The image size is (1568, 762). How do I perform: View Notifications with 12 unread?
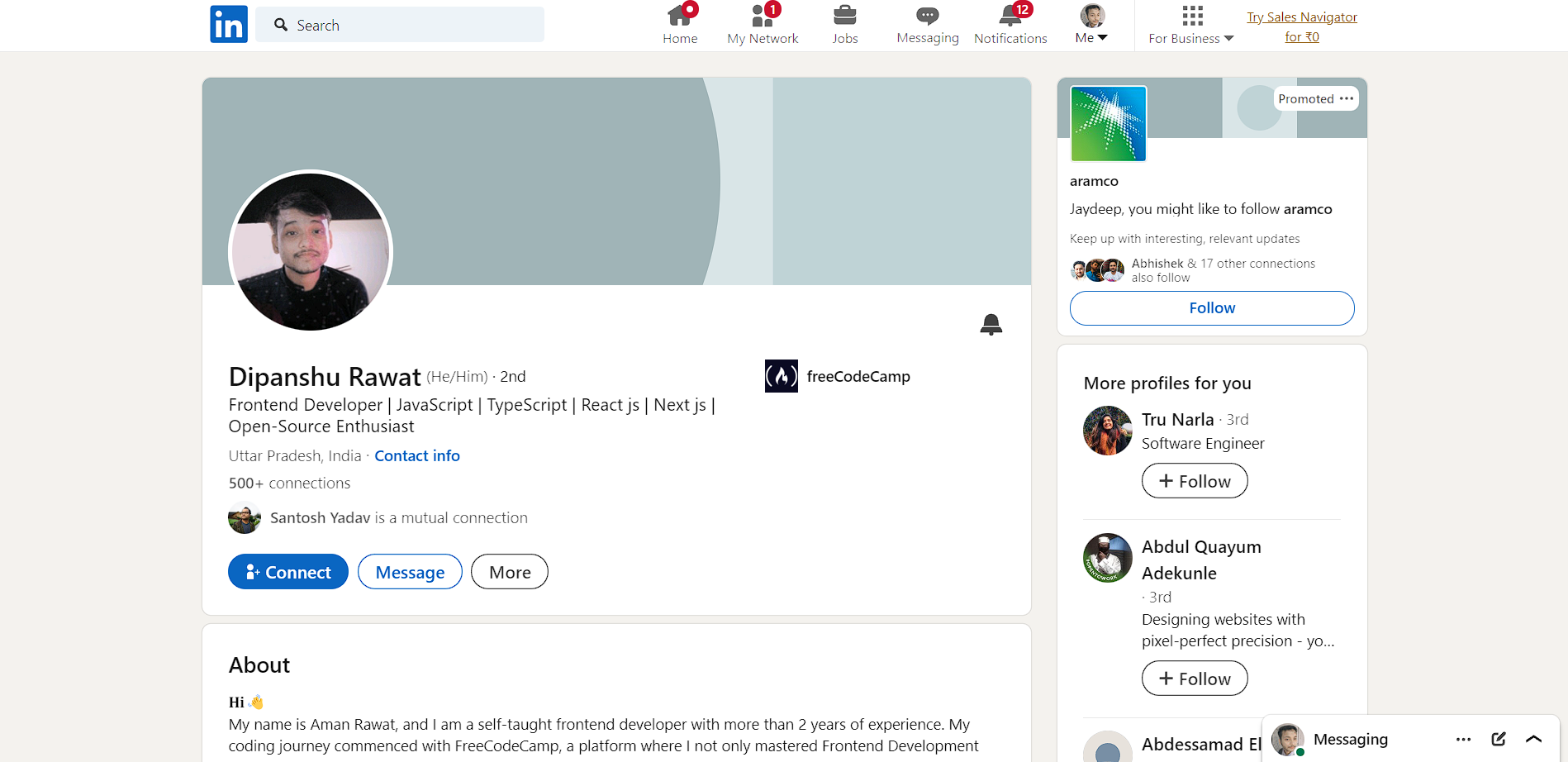point(1010,24)
